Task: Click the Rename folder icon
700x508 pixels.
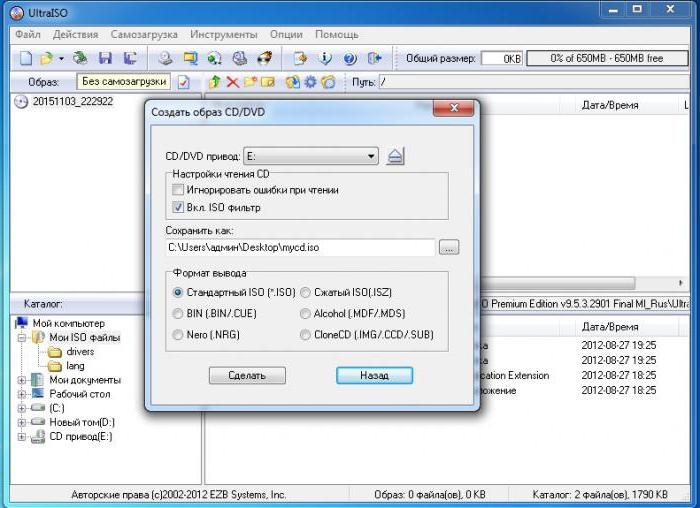Action: (x=268, y=82)
